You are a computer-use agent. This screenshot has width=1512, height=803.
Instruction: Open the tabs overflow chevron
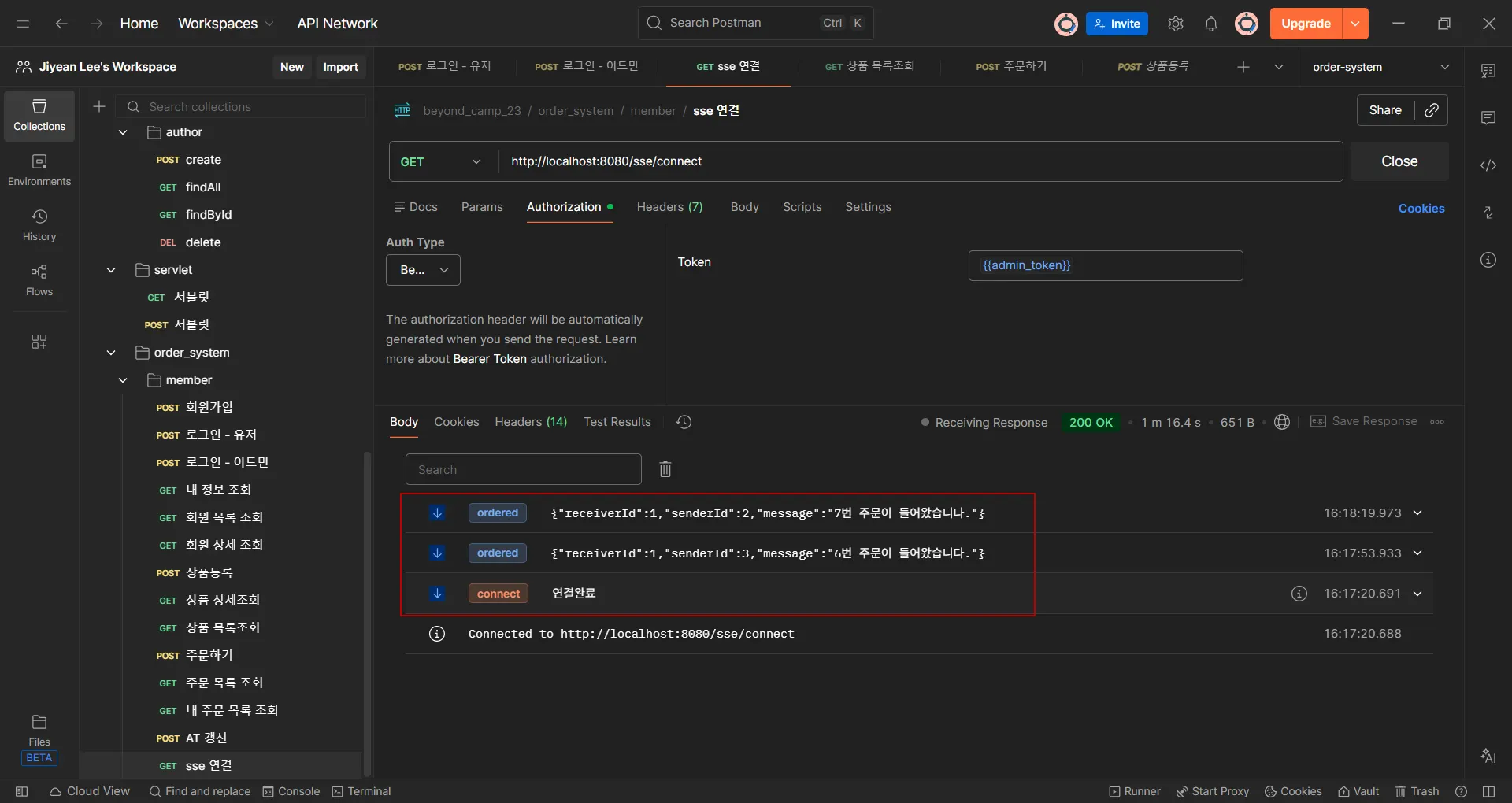point(1279,67)
